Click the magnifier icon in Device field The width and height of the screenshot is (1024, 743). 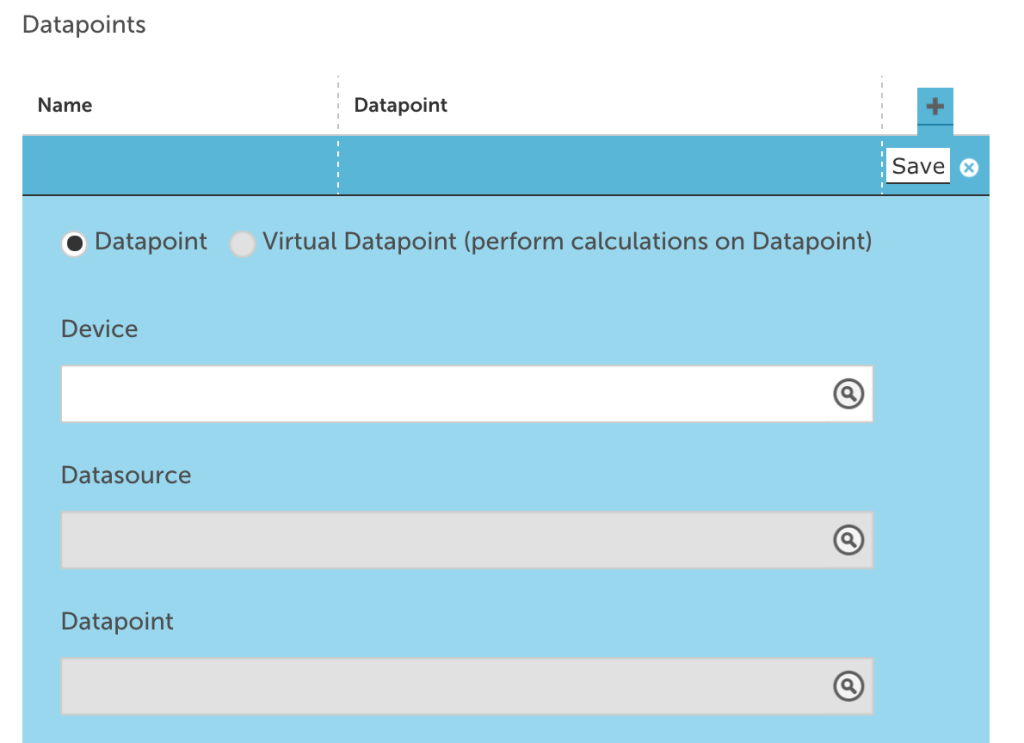[848, 394]
